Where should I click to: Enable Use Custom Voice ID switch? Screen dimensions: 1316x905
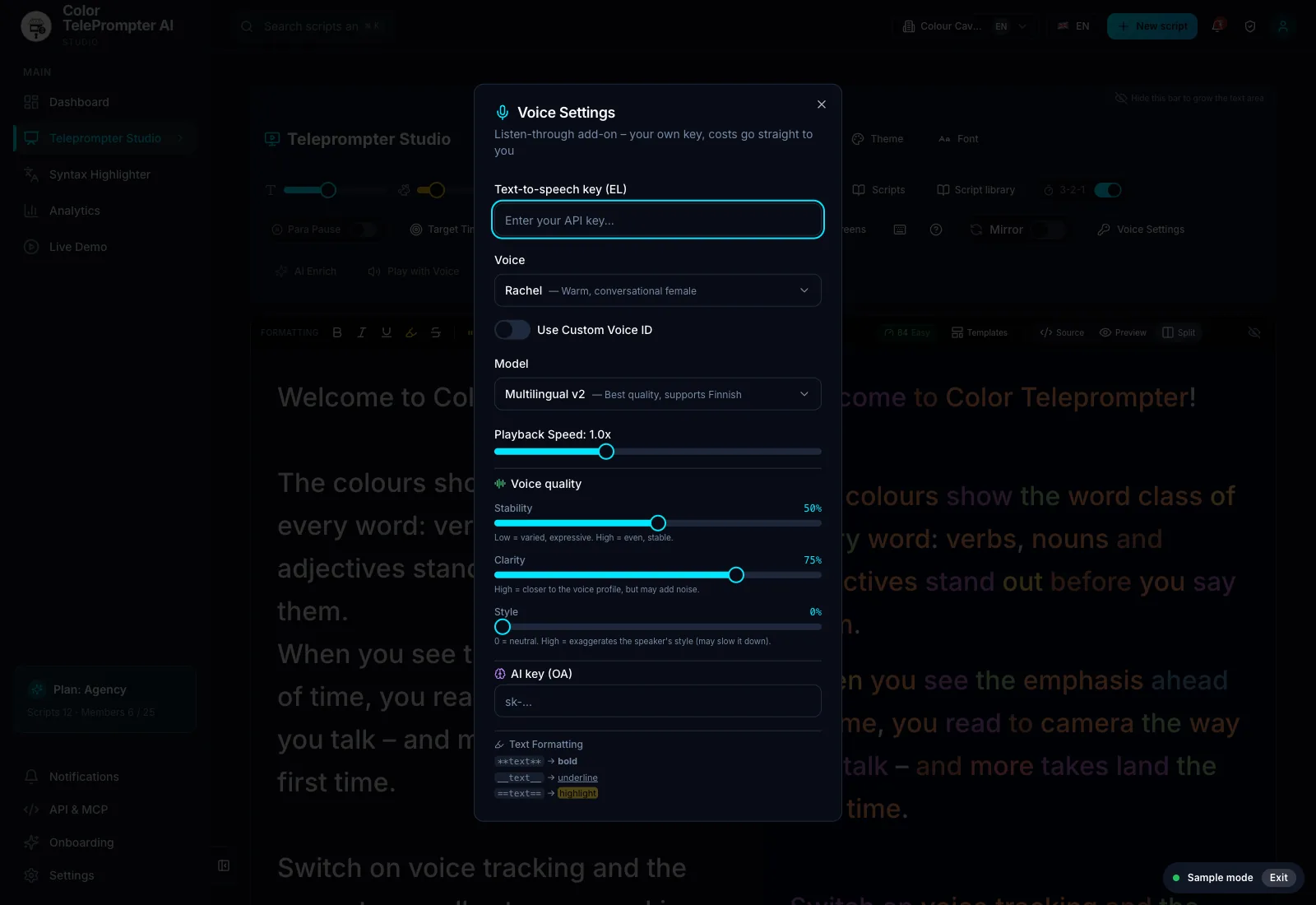512,330
